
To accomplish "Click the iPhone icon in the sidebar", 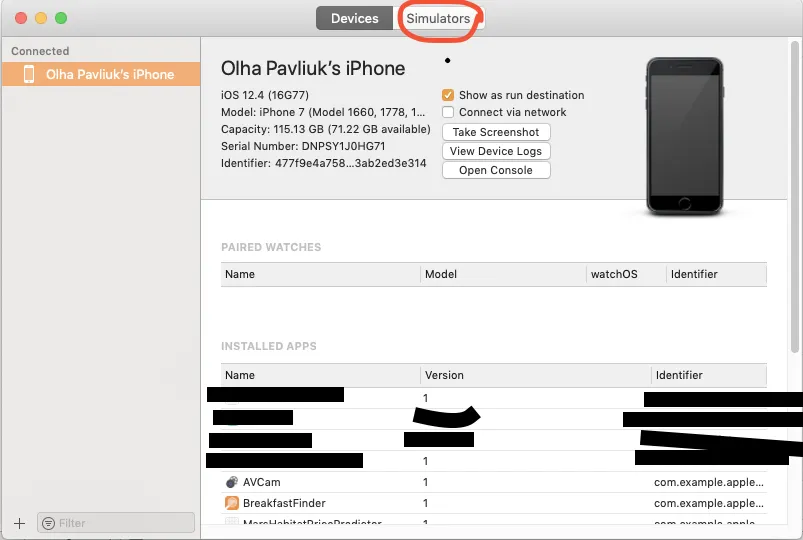I will pyautogui.click(x=29, y=74).
